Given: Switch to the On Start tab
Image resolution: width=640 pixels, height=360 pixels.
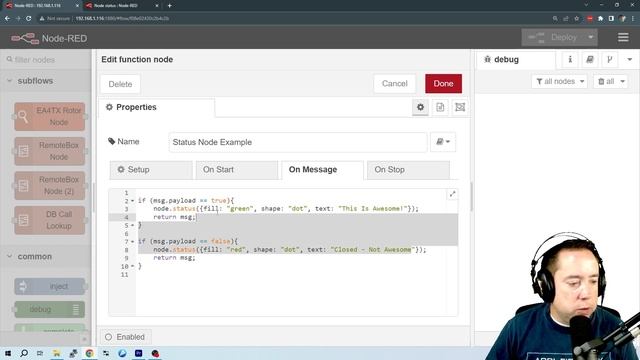Looking at the screenshot, I should [236, 170].
